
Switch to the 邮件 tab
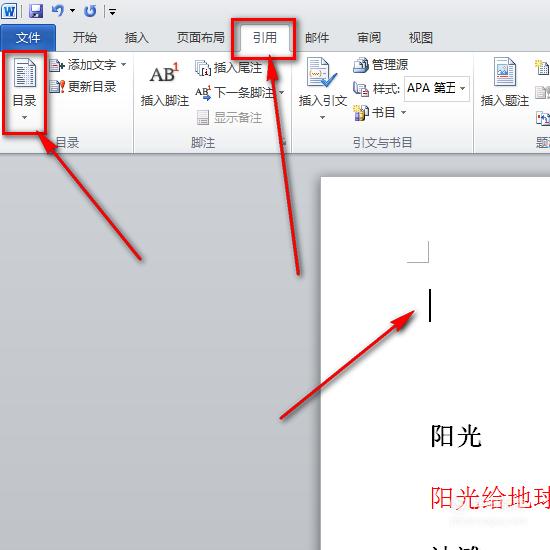point(317,38)
